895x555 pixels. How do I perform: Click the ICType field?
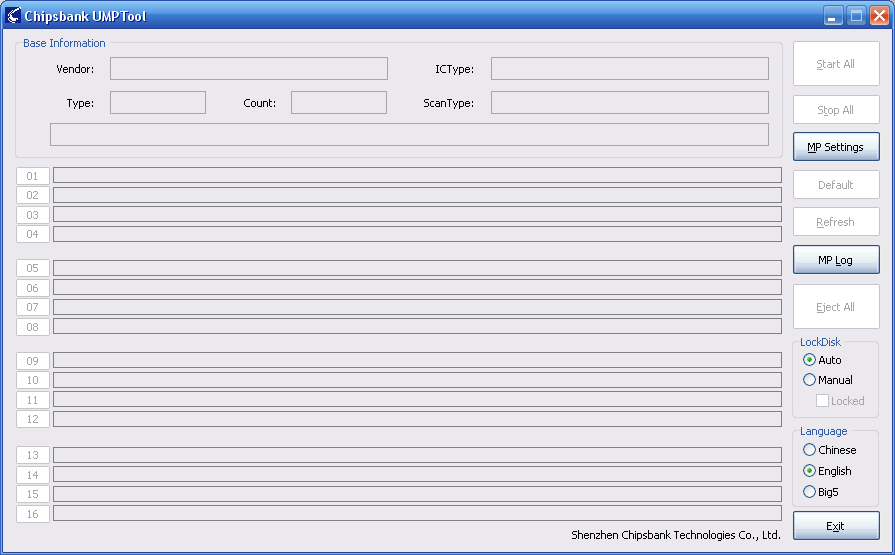click(x=630, y=69)
